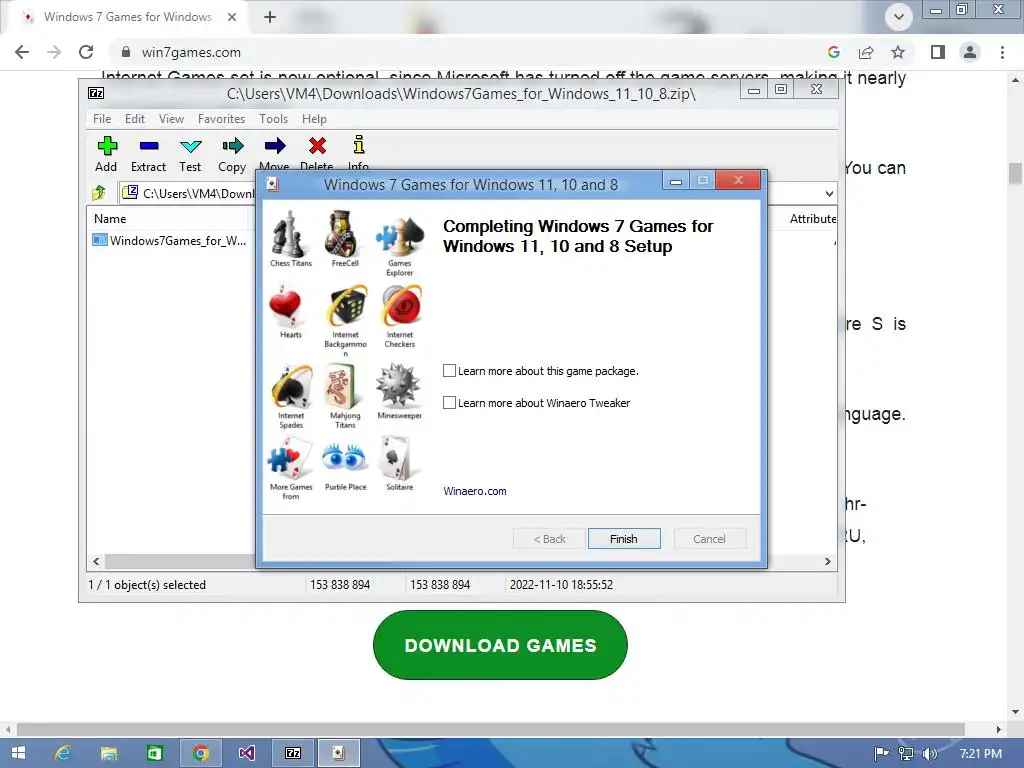The height and width of the screenshot is (768, 1024).
Task: Click Chrome's share page icon
Action: point(866,52)
